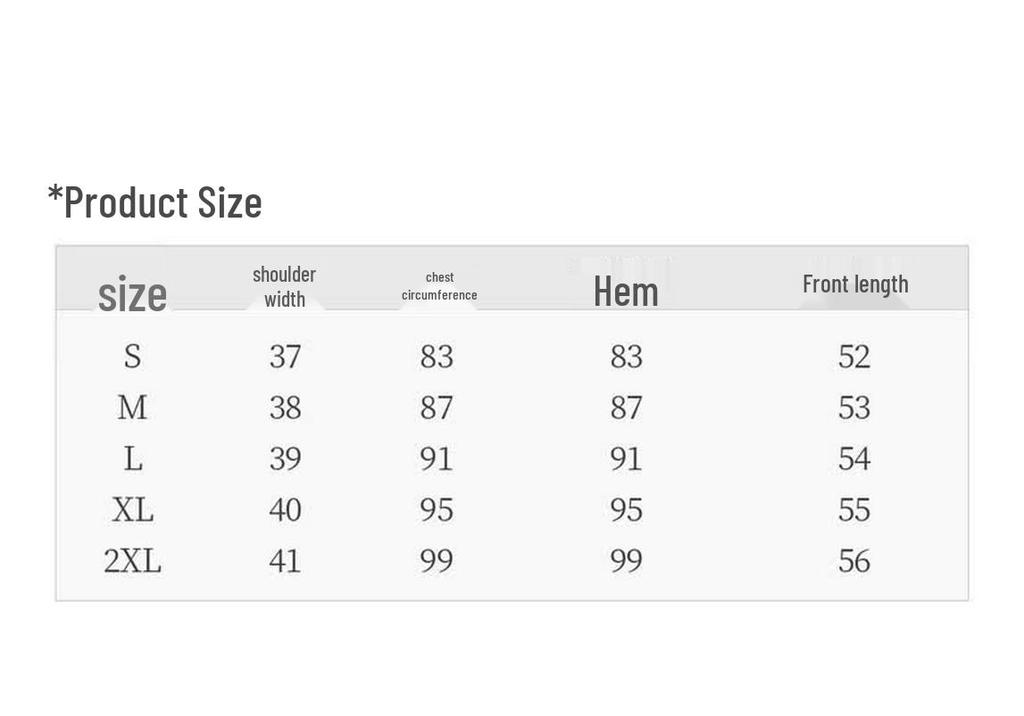Click the shoulder width column header
1024x716 pixels.
point(284,287)
